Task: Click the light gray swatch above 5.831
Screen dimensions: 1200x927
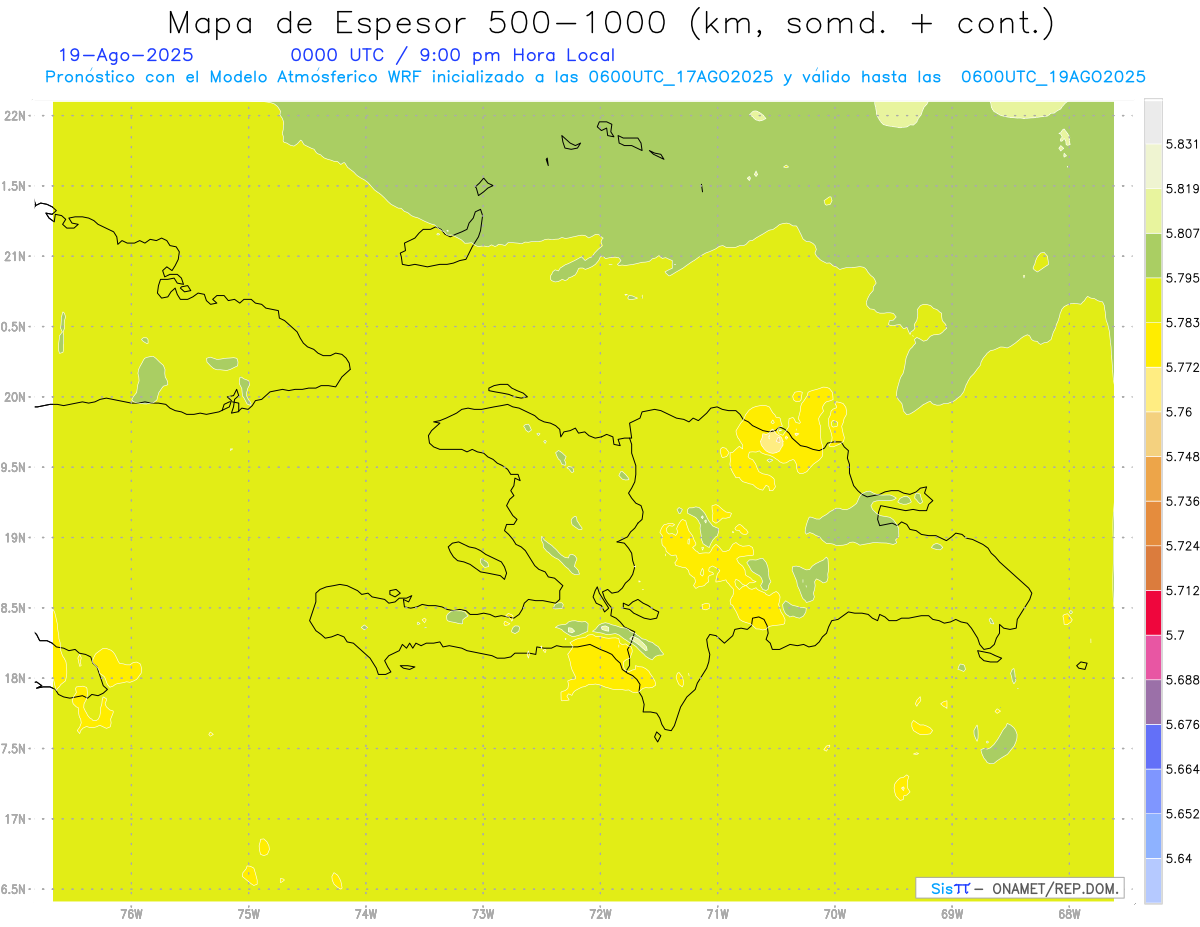Action: [1153, 121]
